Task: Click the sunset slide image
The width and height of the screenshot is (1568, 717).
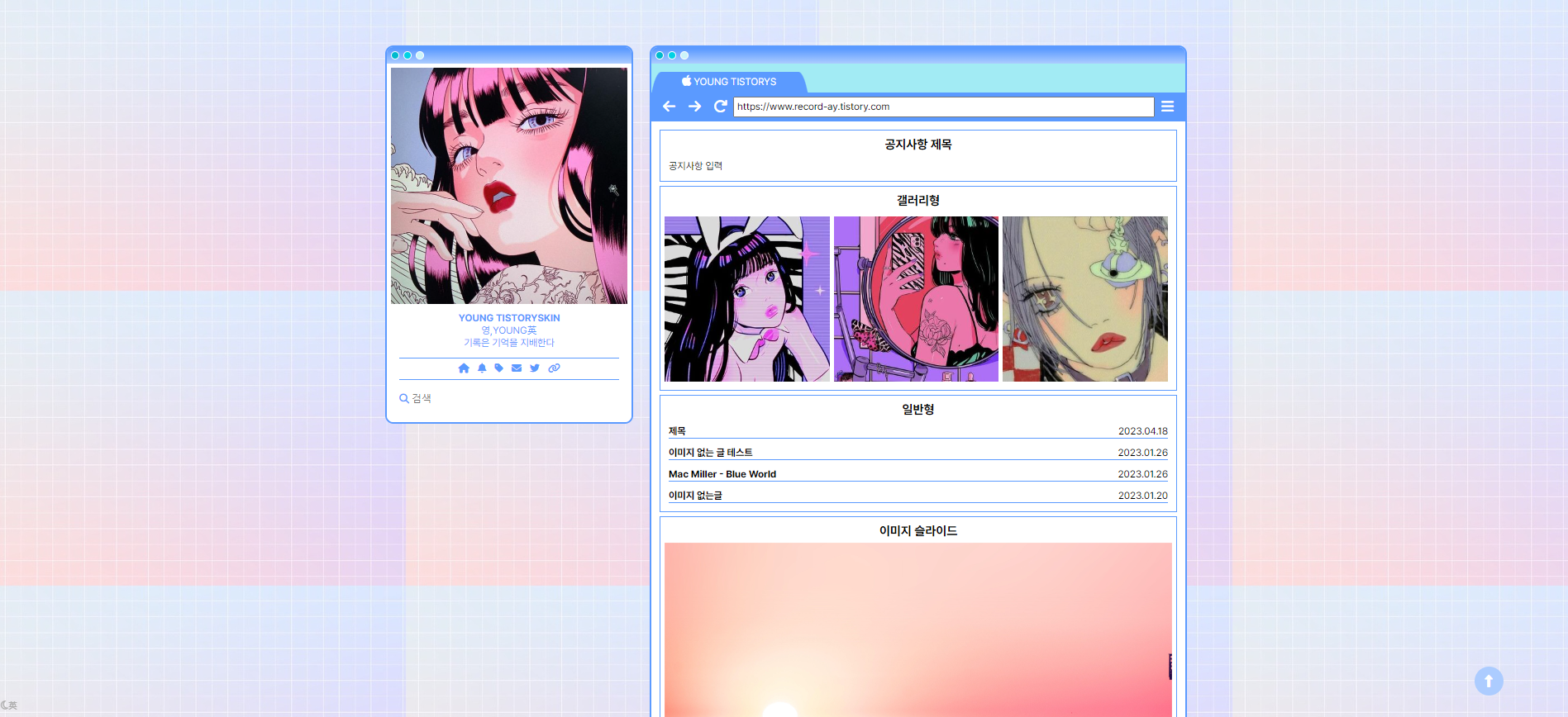Action: [918, 629]
